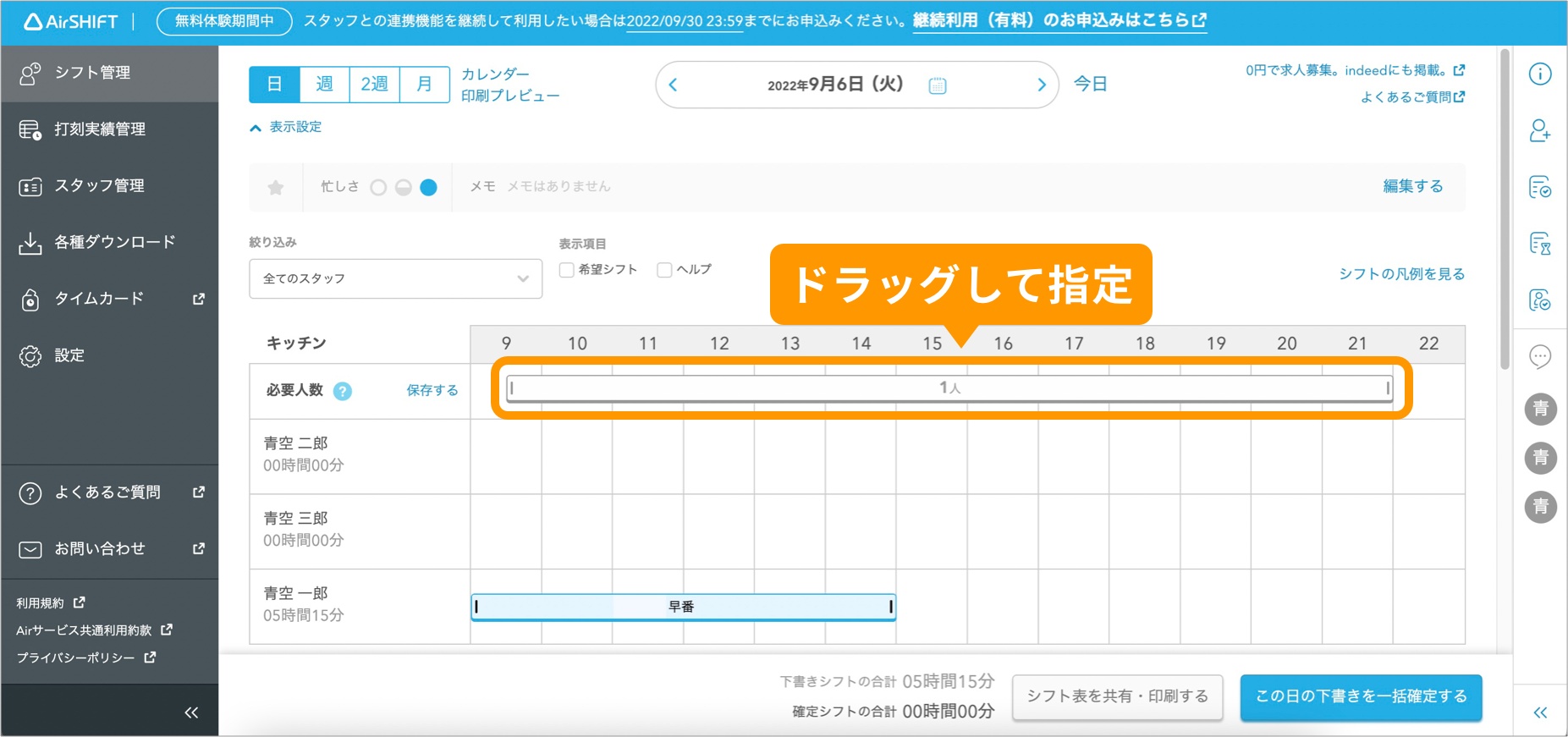The height and width of the screenshot is (737, 1568).
Task: Switch to 日 view tab
Action: click(x=274, y=84)
